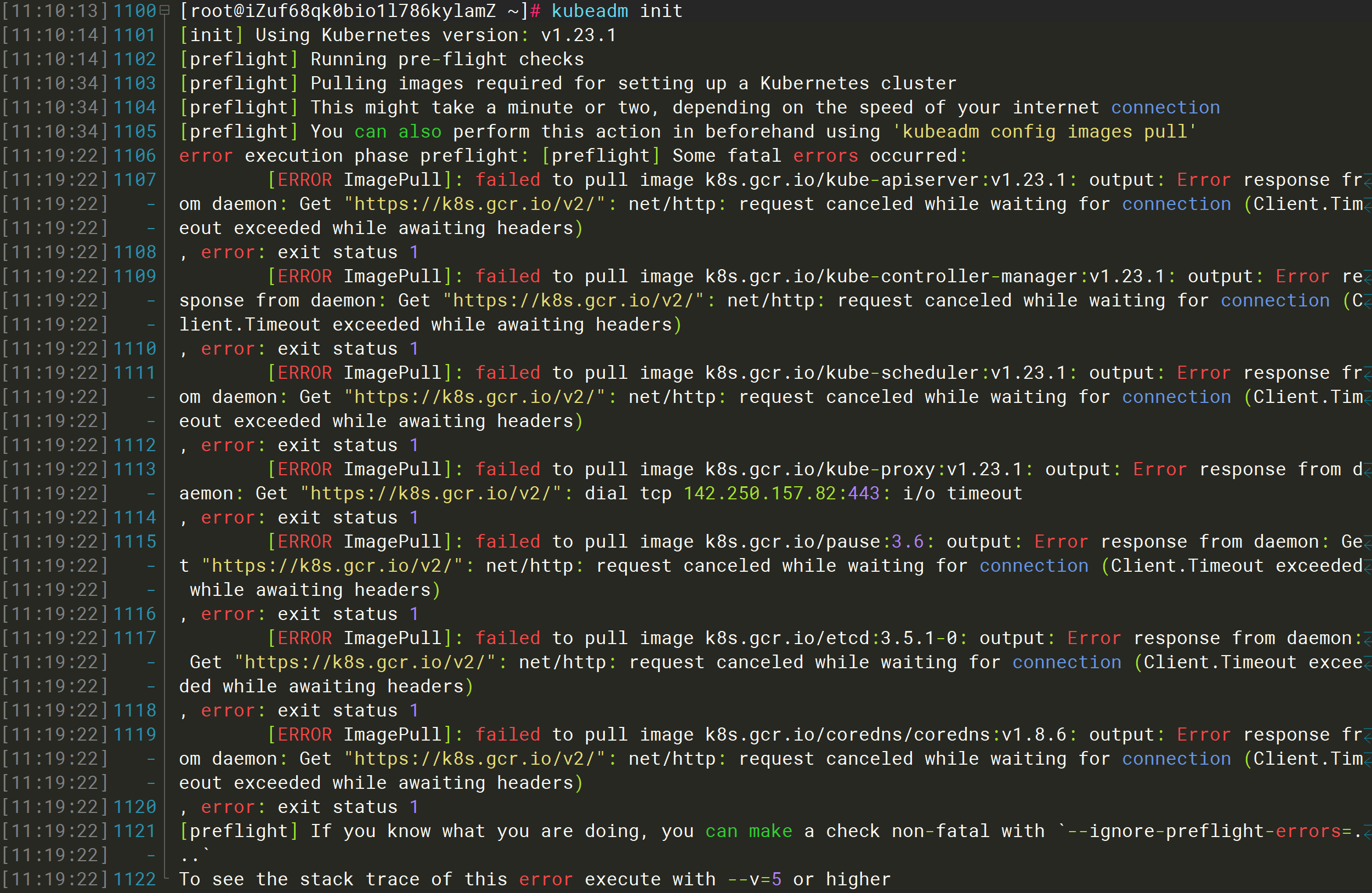Image resolution: width=1372 pixels, height=893 pixels.
Task: Click the 11:10:13 timestamp
Action: coord(55,11)
